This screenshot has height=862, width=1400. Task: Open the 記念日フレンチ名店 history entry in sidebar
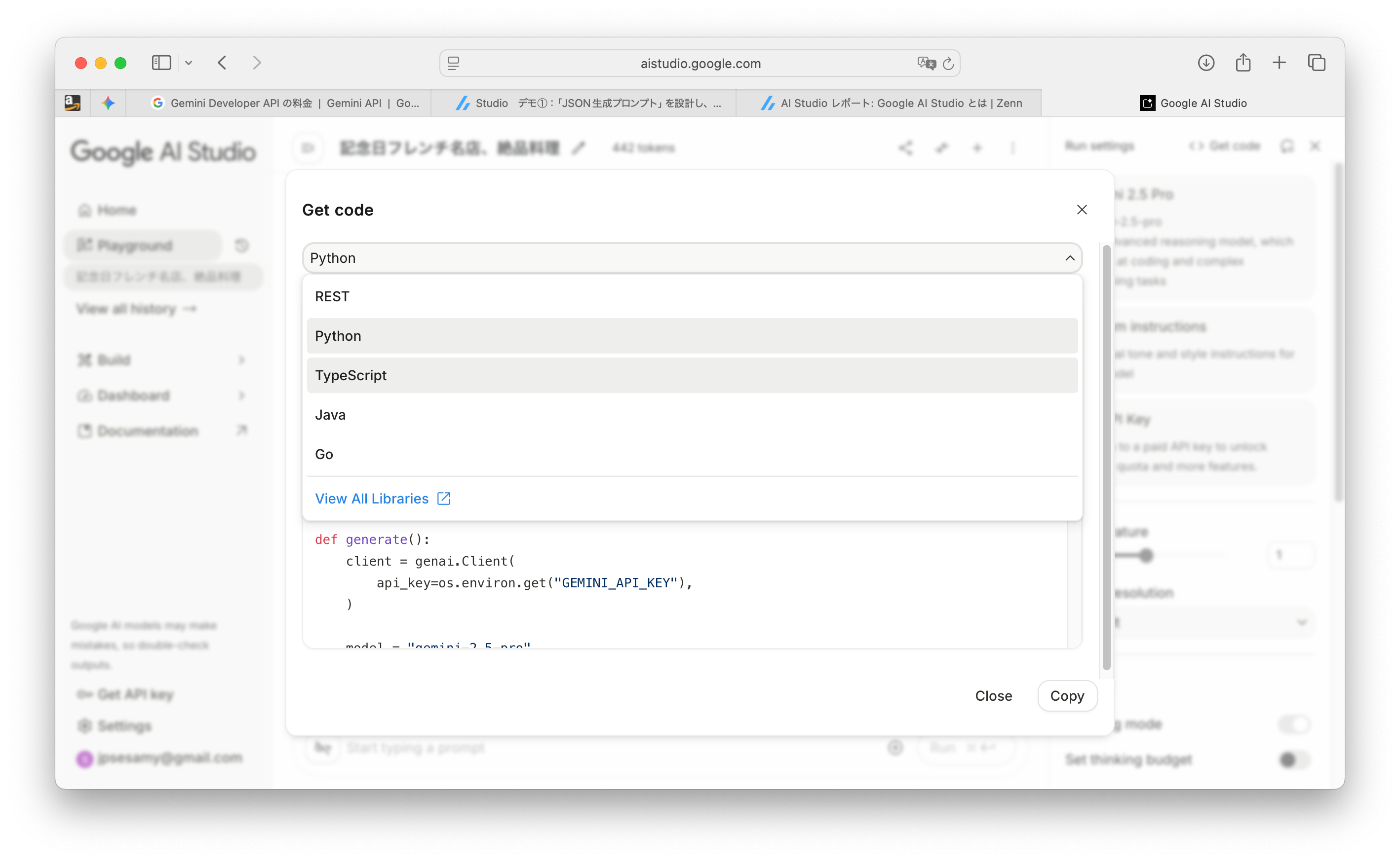[x=163, y=277]
